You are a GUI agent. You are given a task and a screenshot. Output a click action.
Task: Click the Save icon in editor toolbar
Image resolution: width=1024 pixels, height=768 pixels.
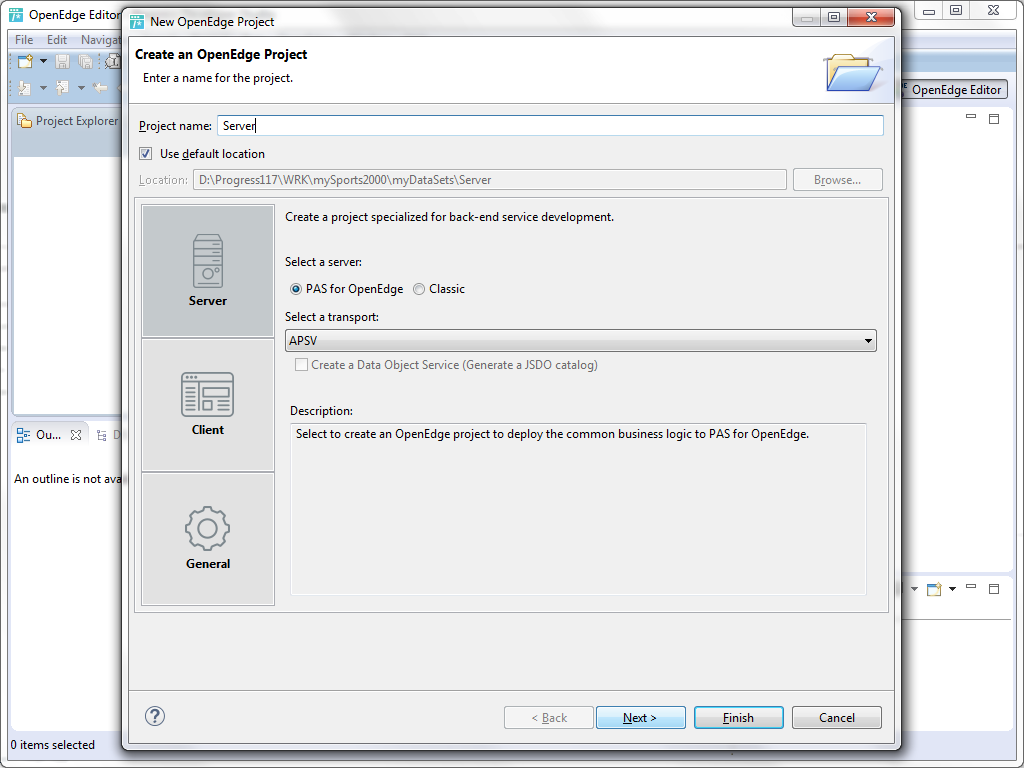[x=62, y=61]
